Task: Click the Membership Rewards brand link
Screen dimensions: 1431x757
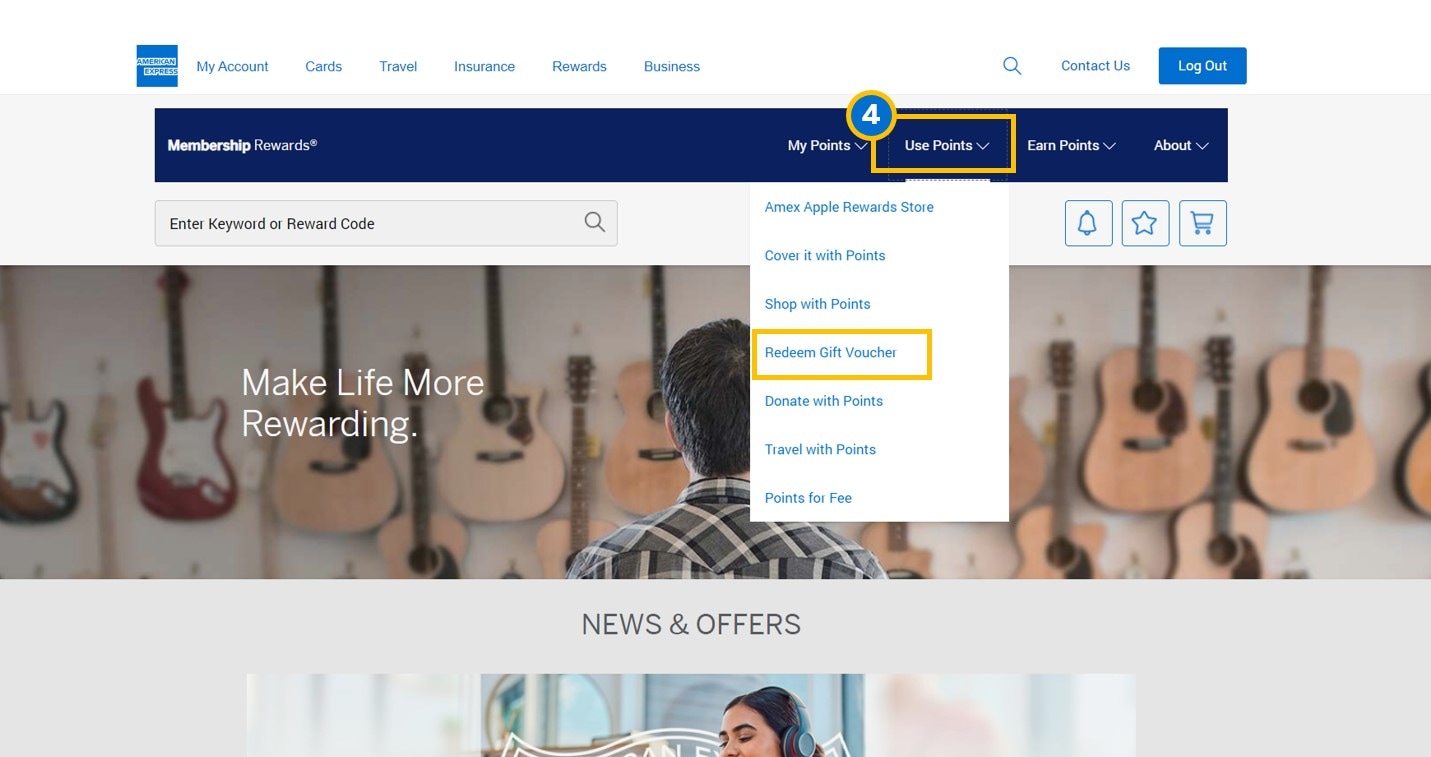Action: (242, 145)
